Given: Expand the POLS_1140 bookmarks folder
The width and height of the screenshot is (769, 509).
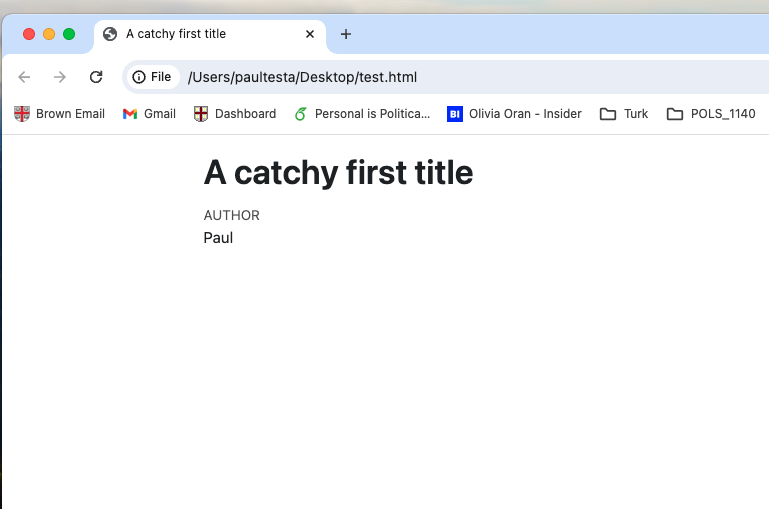Looking at the screenshot, I should 711,114.
